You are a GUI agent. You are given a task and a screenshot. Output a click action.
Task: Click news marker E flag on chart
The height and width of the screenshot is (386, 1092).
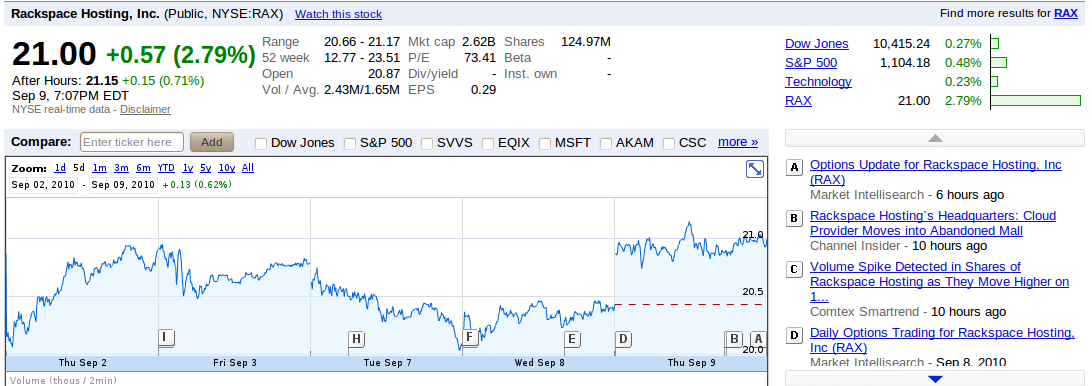572,339
